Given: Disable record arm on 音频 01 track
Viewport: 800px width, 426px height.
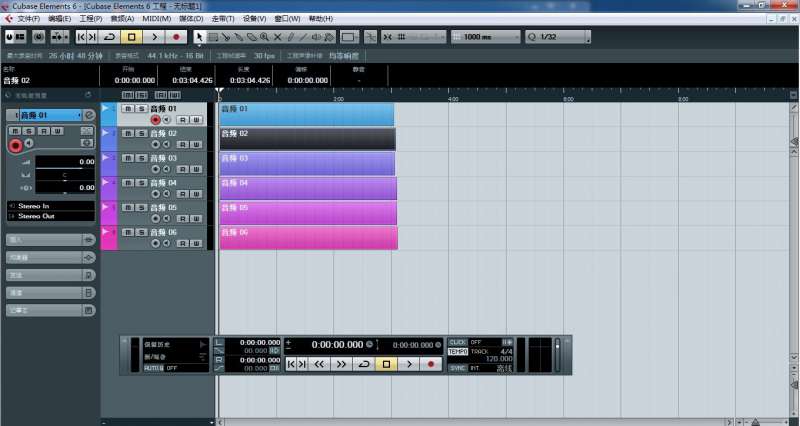Looking at the screenshot, I should tap(155, 119).
